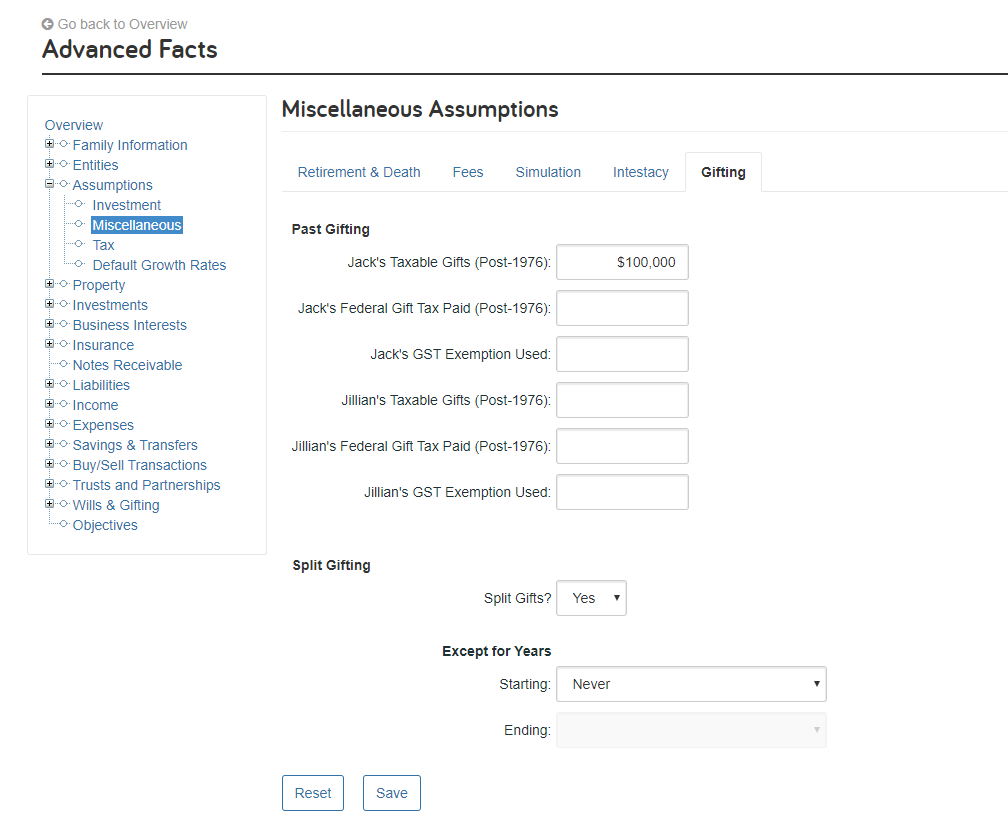Click Jack's Federal Gift Tax Paid field

pos(622,308)
